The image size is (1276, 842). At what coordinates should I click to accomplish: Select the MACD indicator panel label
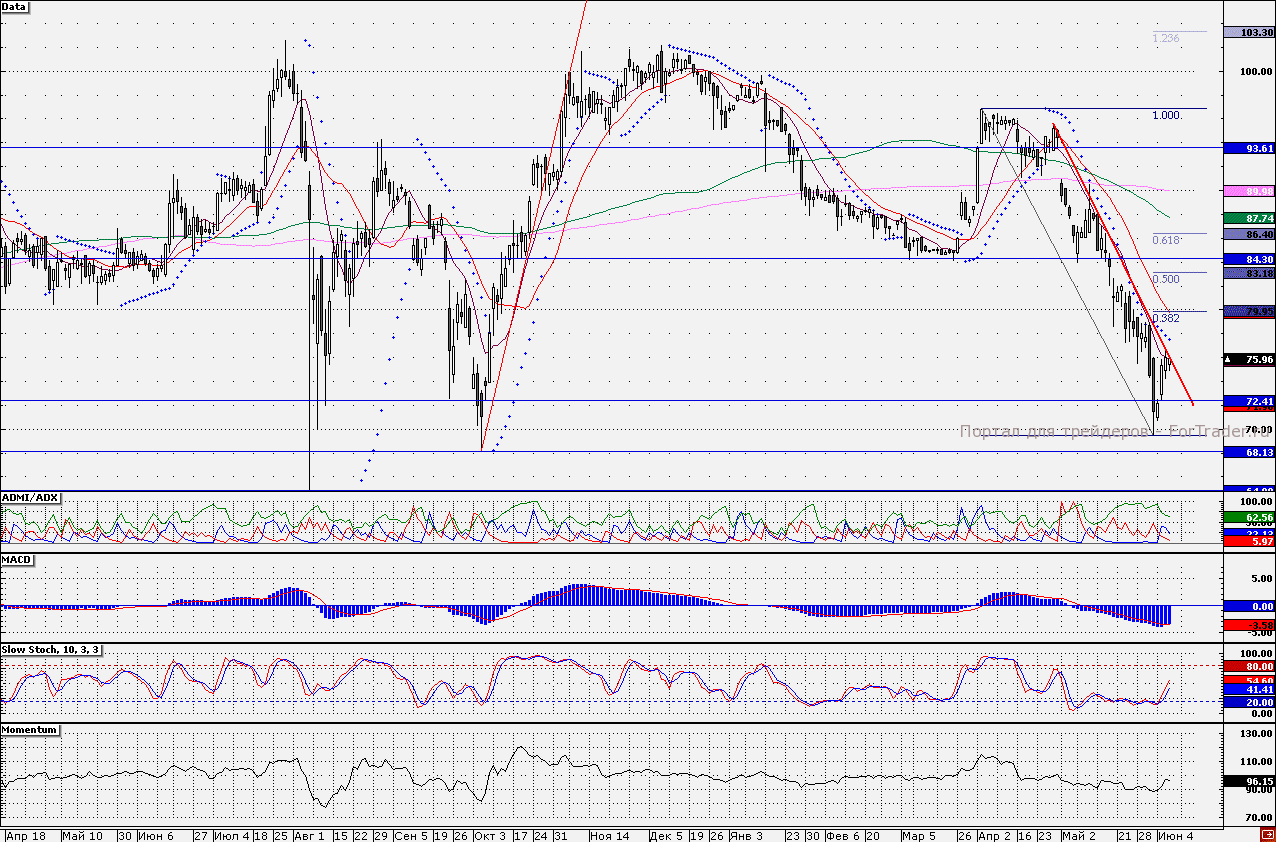[x=17, y=560]
